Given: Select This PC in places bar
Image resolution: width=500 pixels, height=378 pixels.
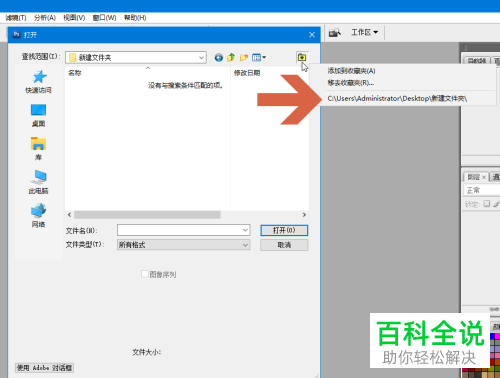Looking at the screenshot, I should [38, 182].
